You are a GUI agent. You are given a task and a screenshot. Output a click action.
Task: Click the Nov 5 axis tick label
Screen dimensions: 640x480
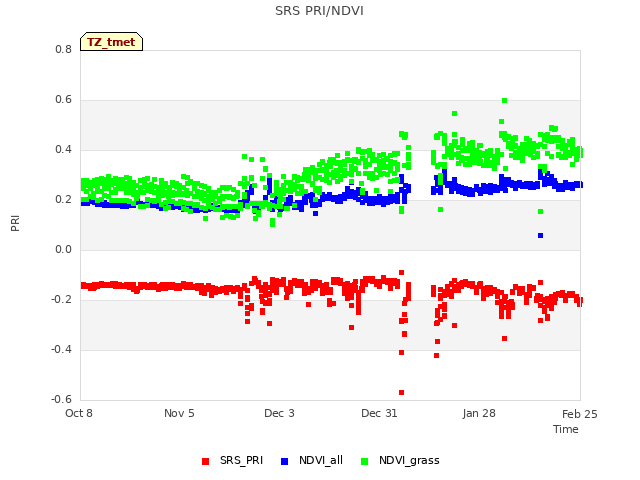(179, 413)
